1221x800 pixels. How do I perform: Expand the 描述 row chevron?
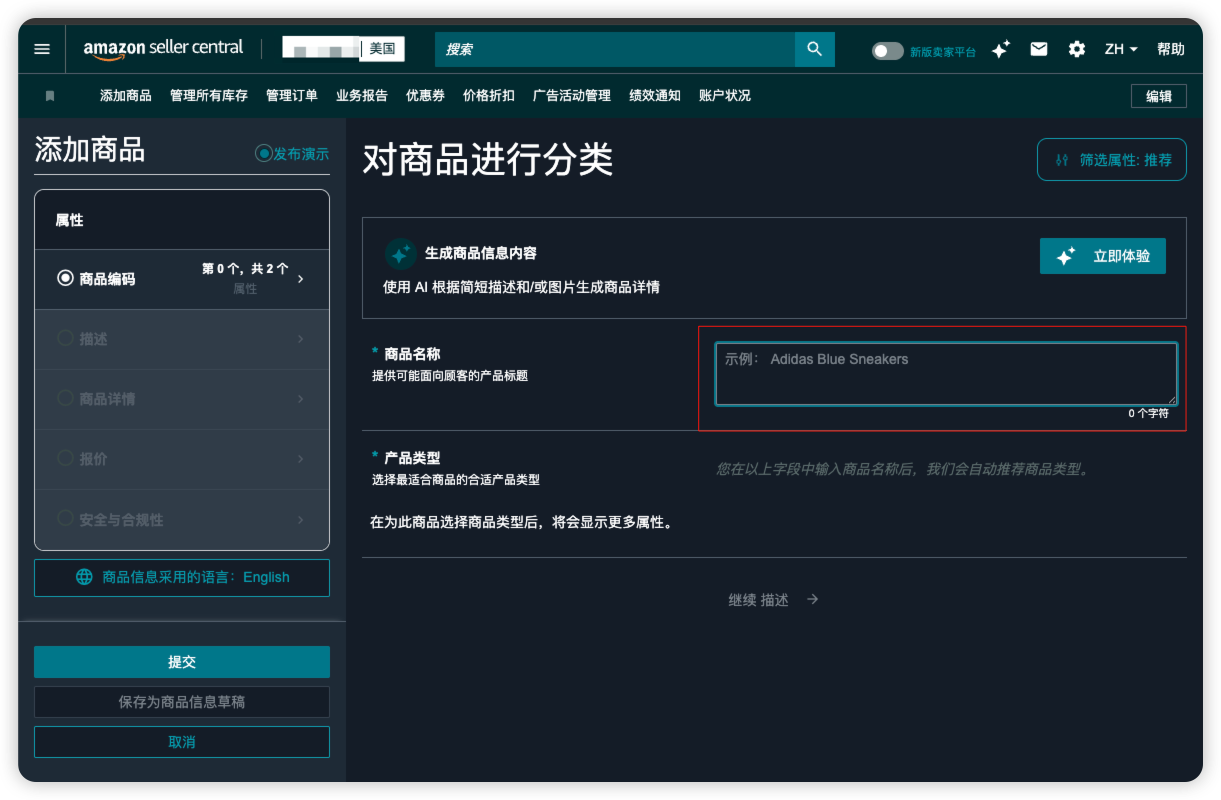pos(301,339)
